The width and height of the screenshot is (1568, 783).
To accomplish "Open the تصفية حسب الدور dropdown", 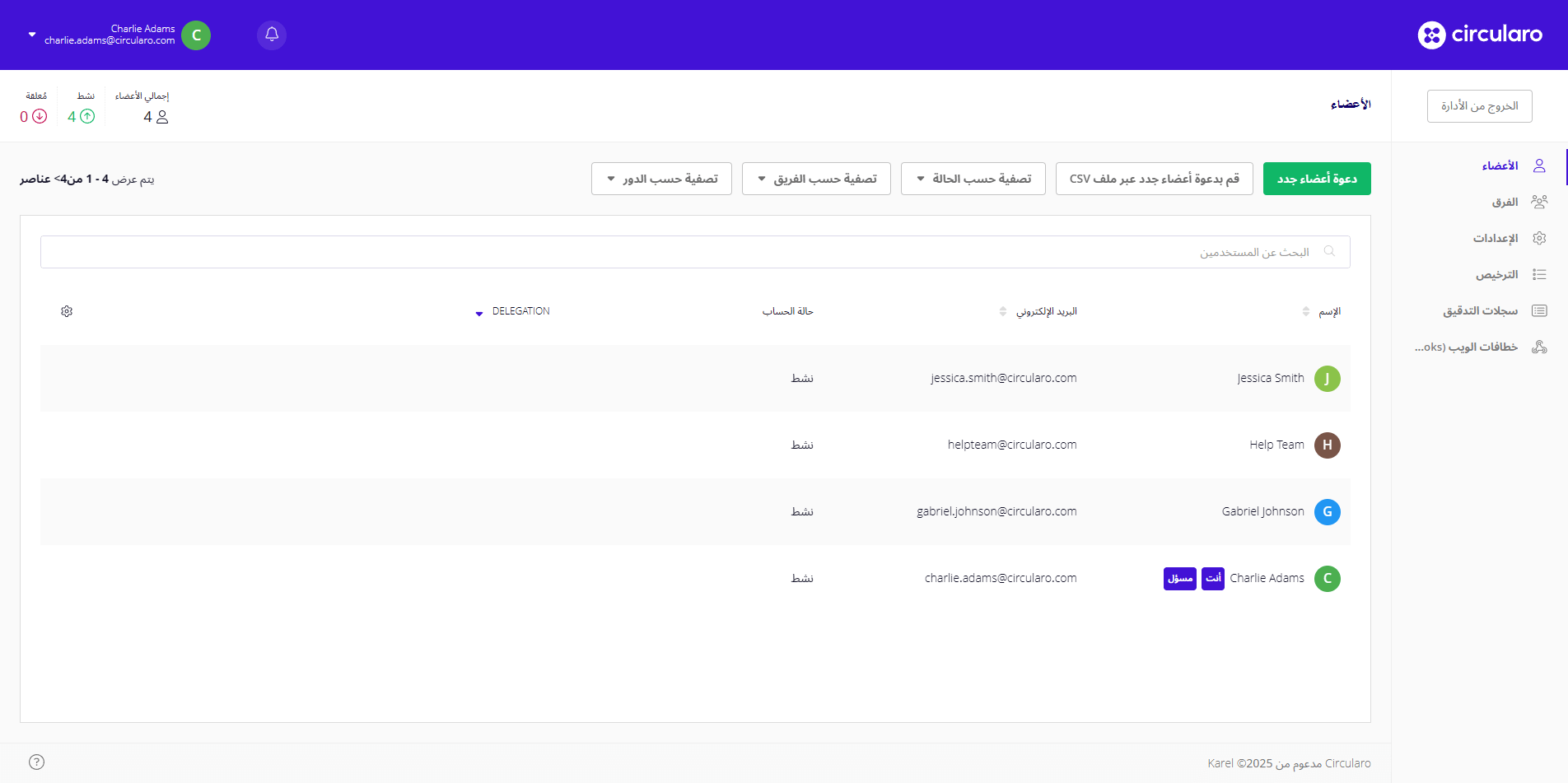I will pyautogui.click(x=661, y=179).
